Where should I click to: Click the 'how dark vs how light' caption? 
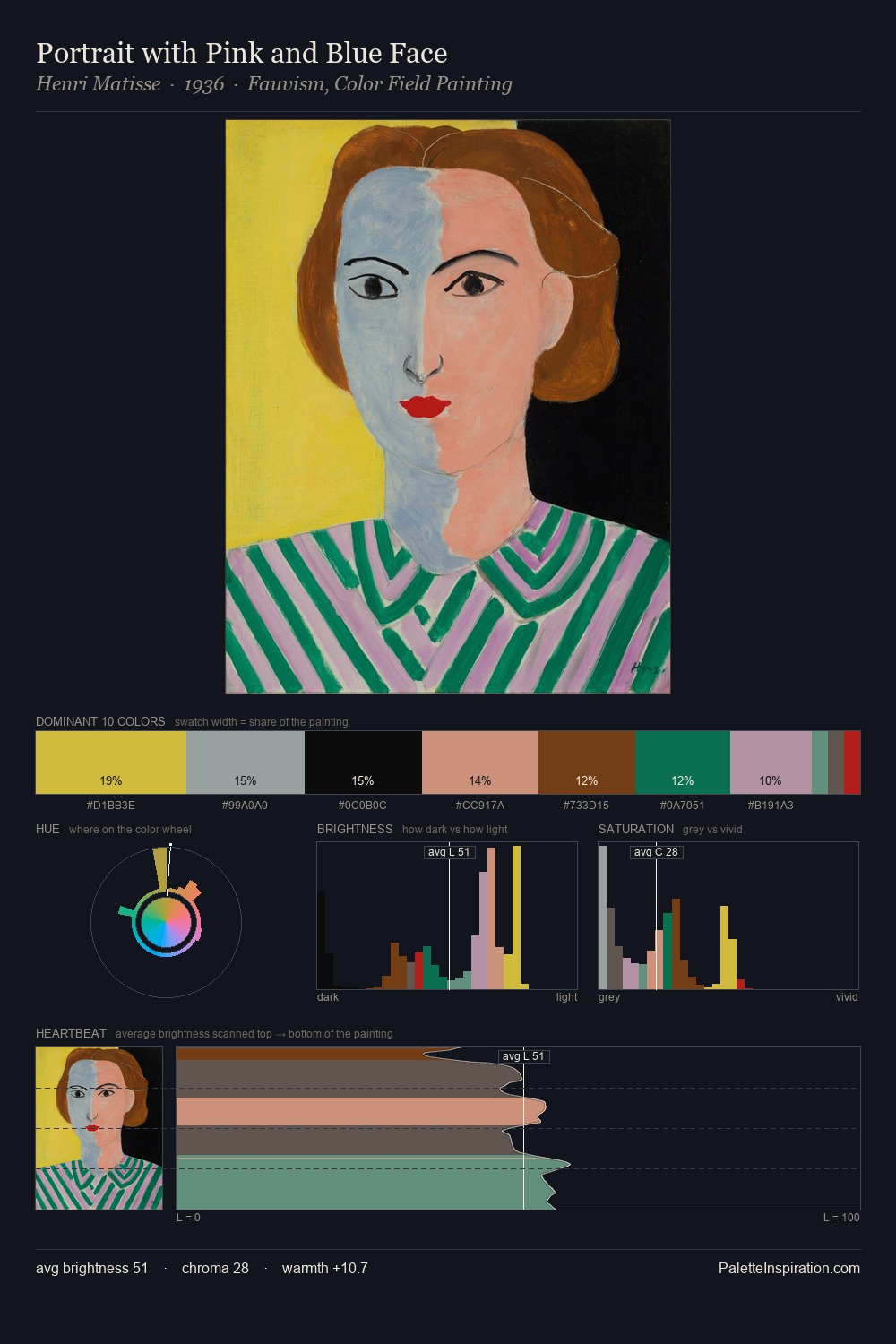click(454, 830)
